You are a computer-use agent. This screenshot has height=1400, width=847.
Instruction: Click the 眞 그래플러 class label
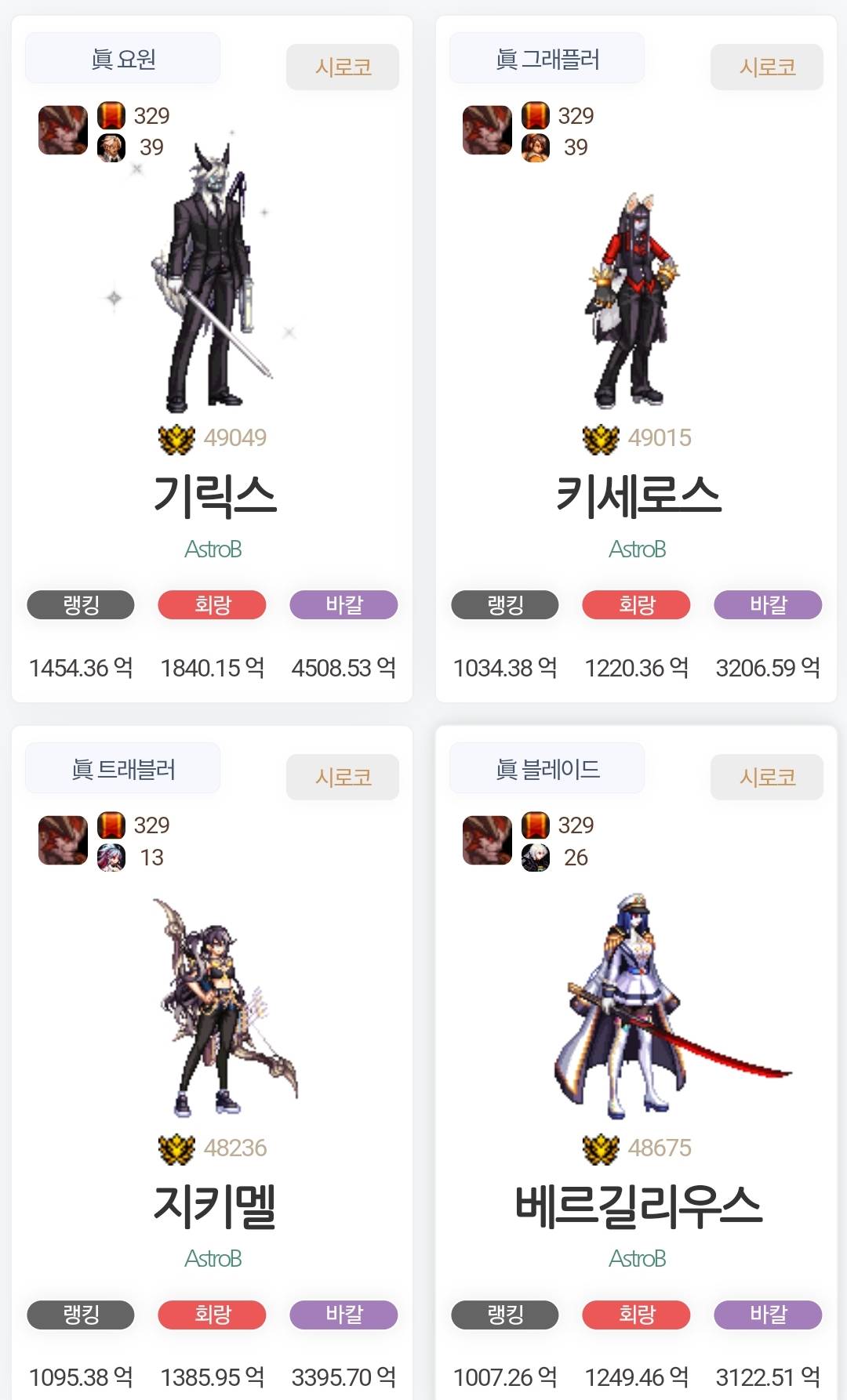tap(547, 59)
